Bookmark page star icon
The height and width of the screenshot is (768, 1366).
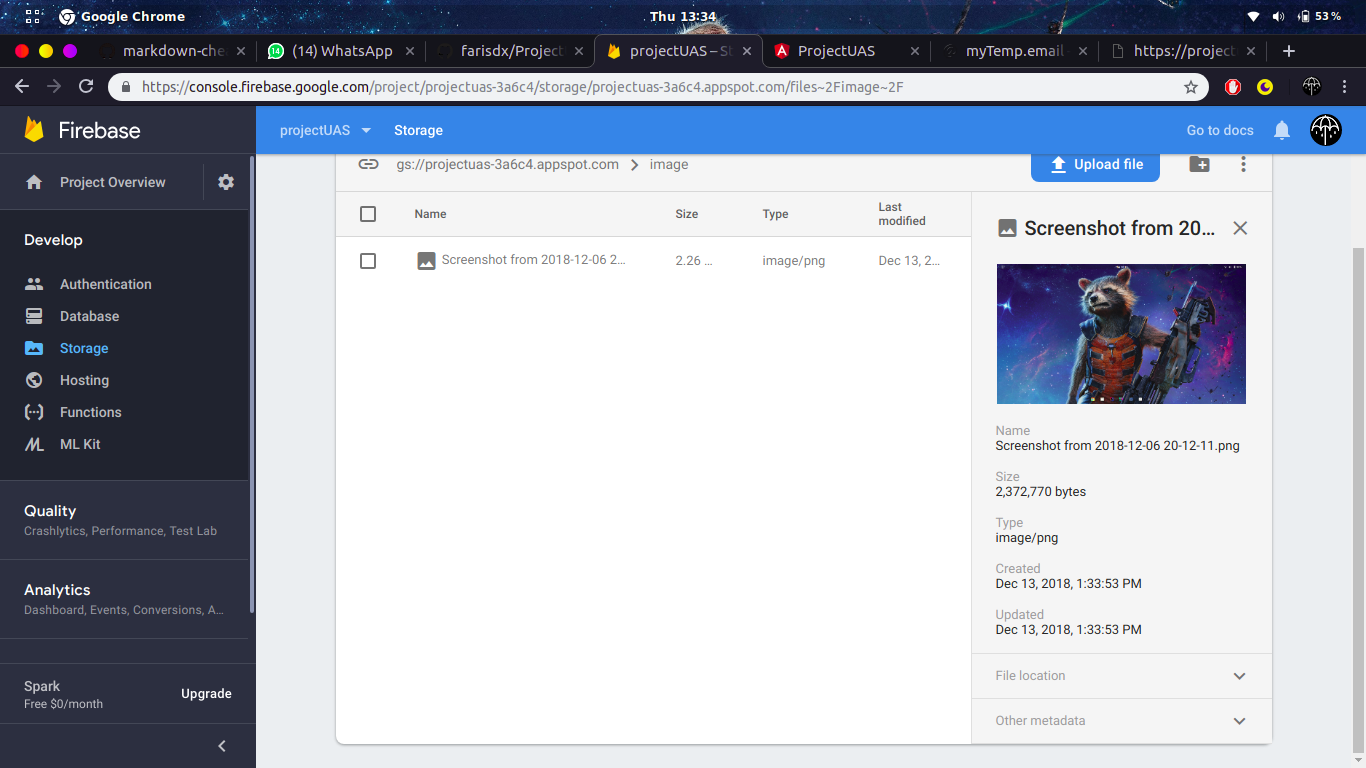pos(1190,87)
